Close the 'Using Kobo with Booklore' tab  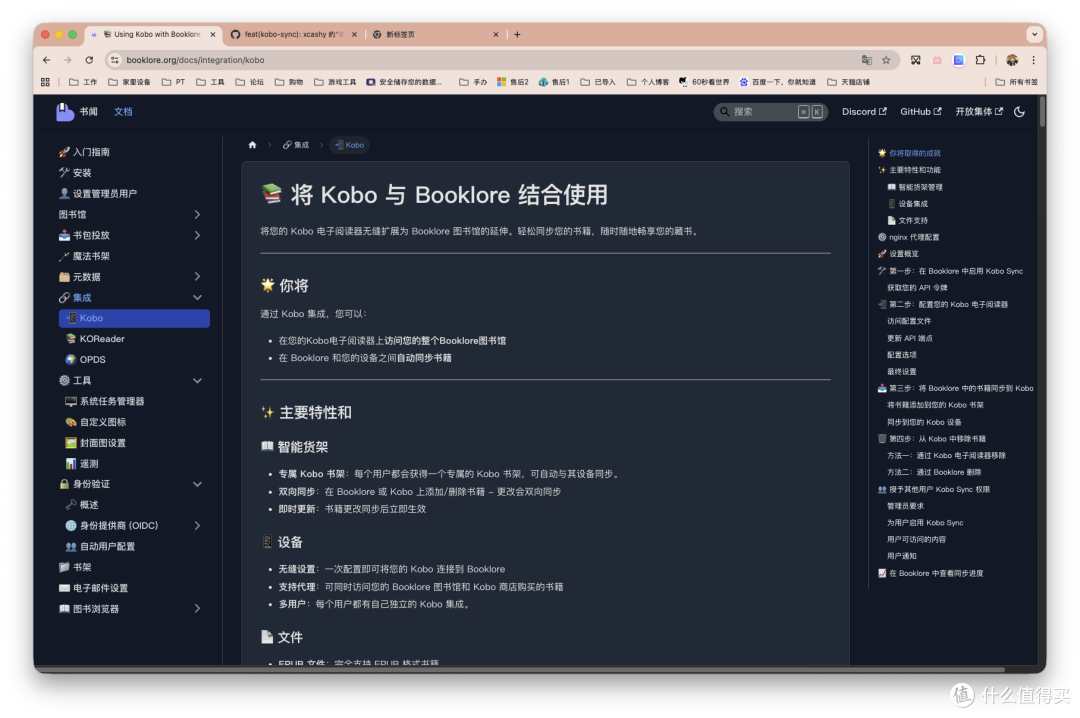tap(213, 34)
